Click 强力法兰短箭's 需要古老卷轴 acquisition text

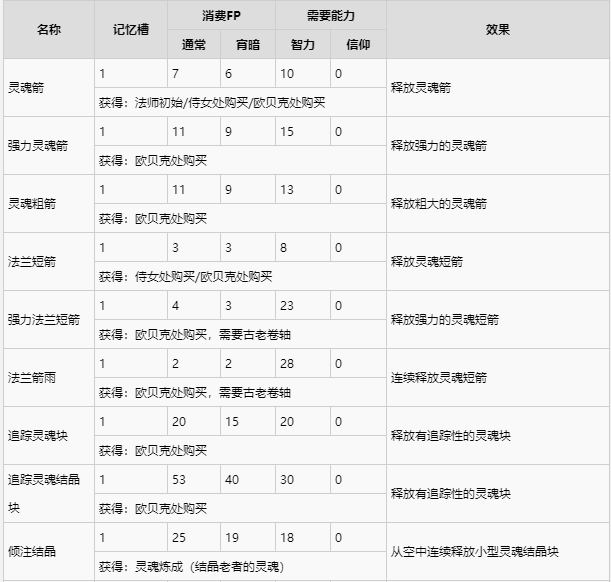coord(254,335)
